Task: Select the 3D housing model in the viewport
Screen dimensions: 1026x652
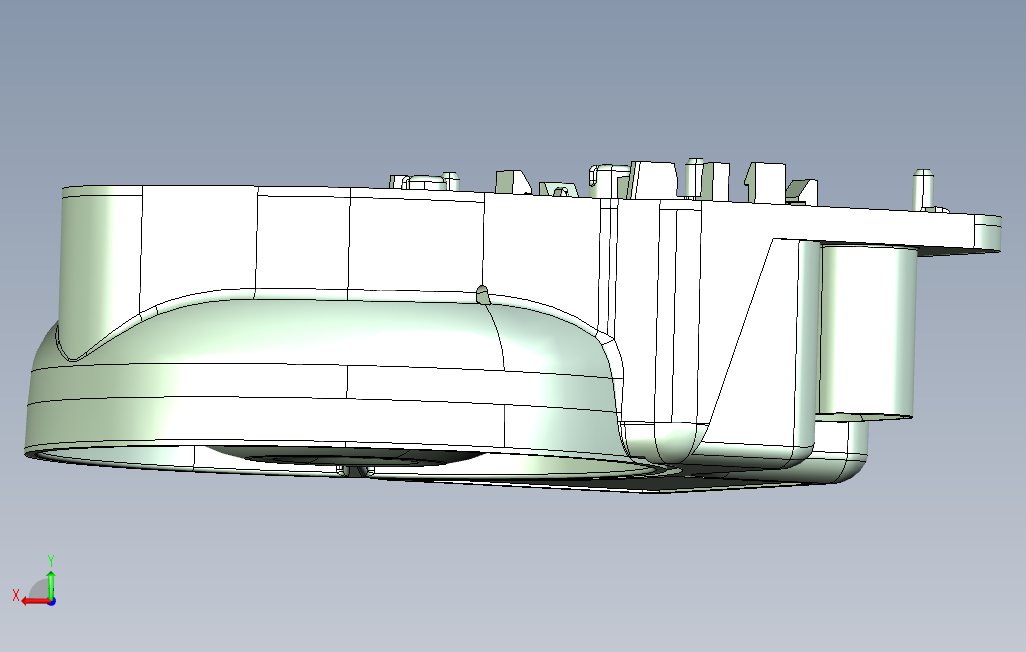Action: (x=513, y=326)
